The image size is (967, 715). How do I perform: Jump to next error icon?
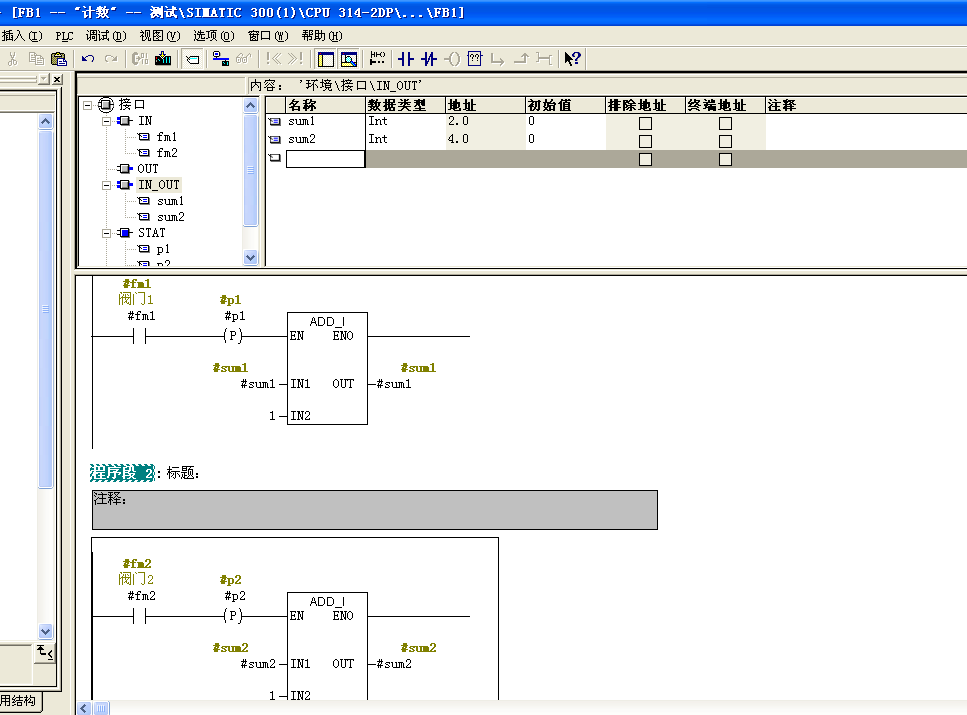[x=295, y=59]
